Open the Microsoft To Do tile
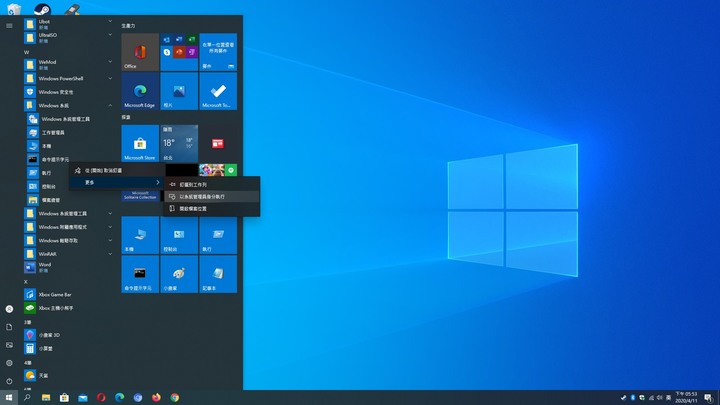Screen dimensions: 720x405 [x=218, y=91]
